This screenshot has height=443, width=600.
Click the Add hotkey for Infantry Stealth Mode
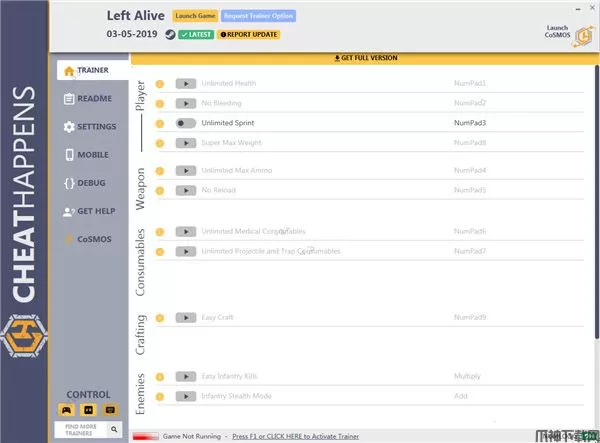(461, 396)
